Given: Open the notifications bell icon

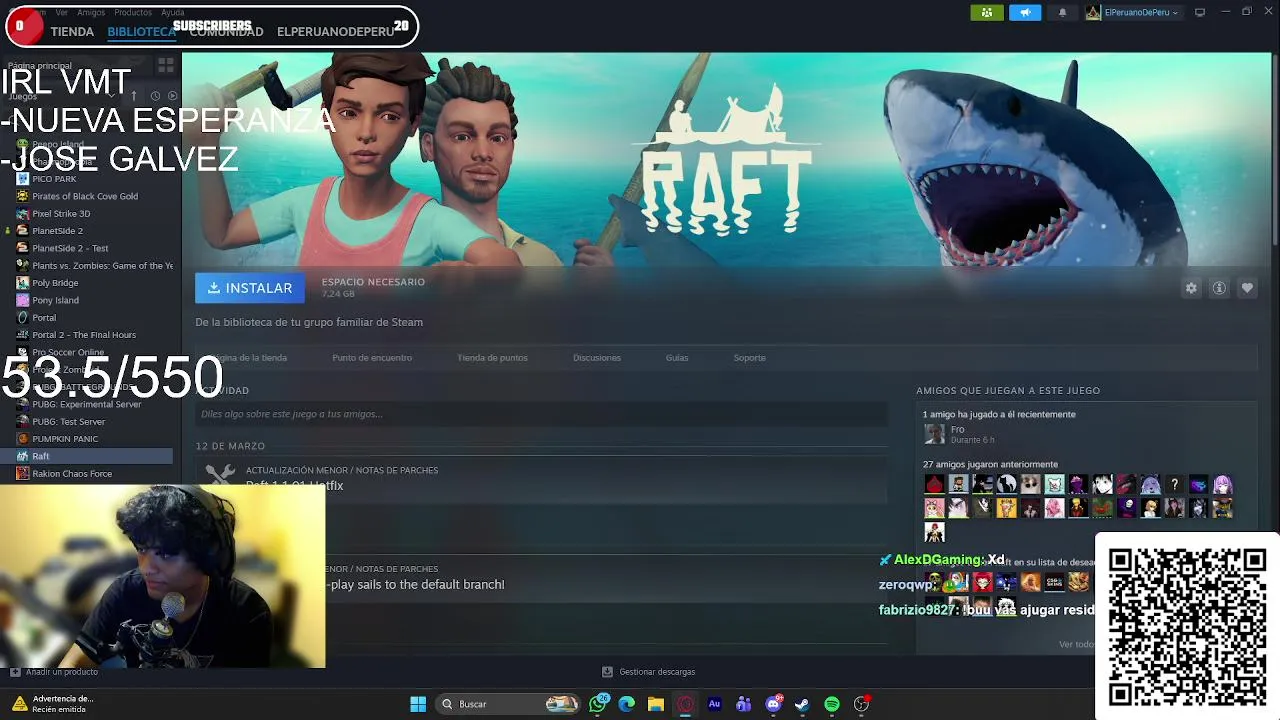Looking at the screenshot, I should 1062,12.
